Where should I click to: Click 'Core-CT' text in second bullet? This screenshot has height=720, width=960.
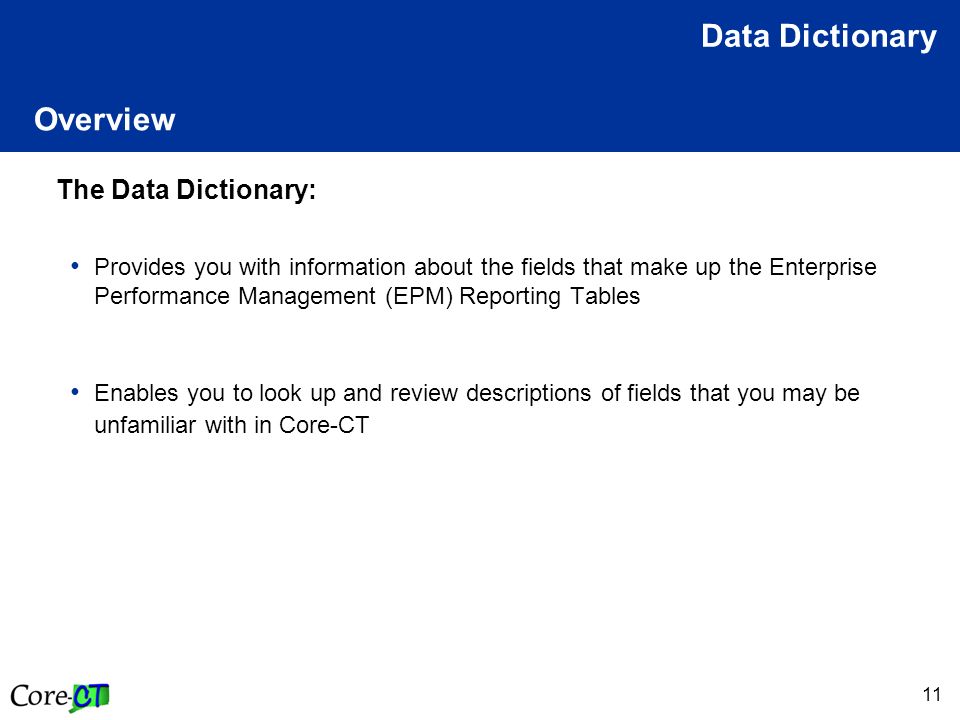click(x=324, y=425)
